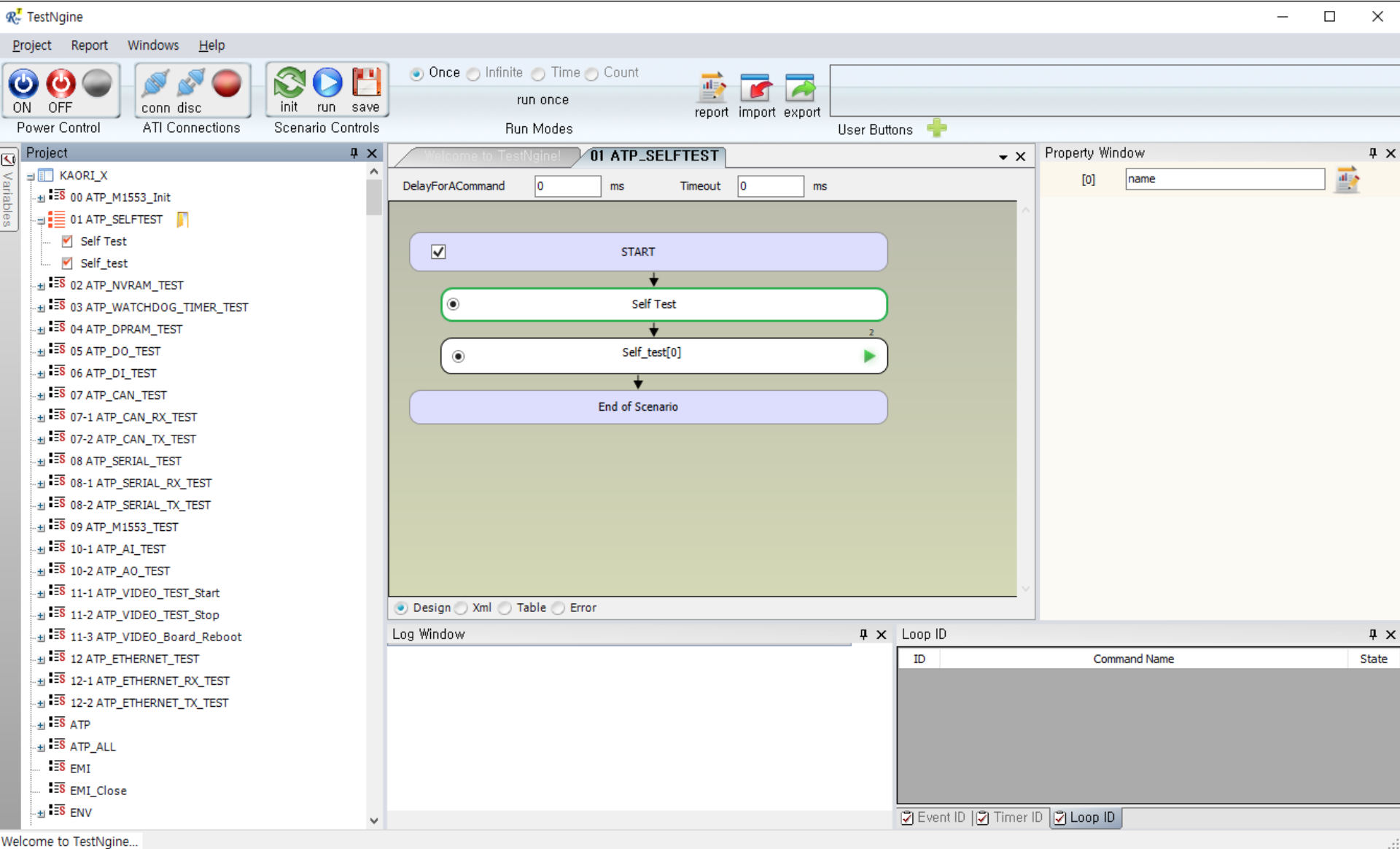Turn power ON with the blue button
1400x849 pixels.
click(23, 84)
